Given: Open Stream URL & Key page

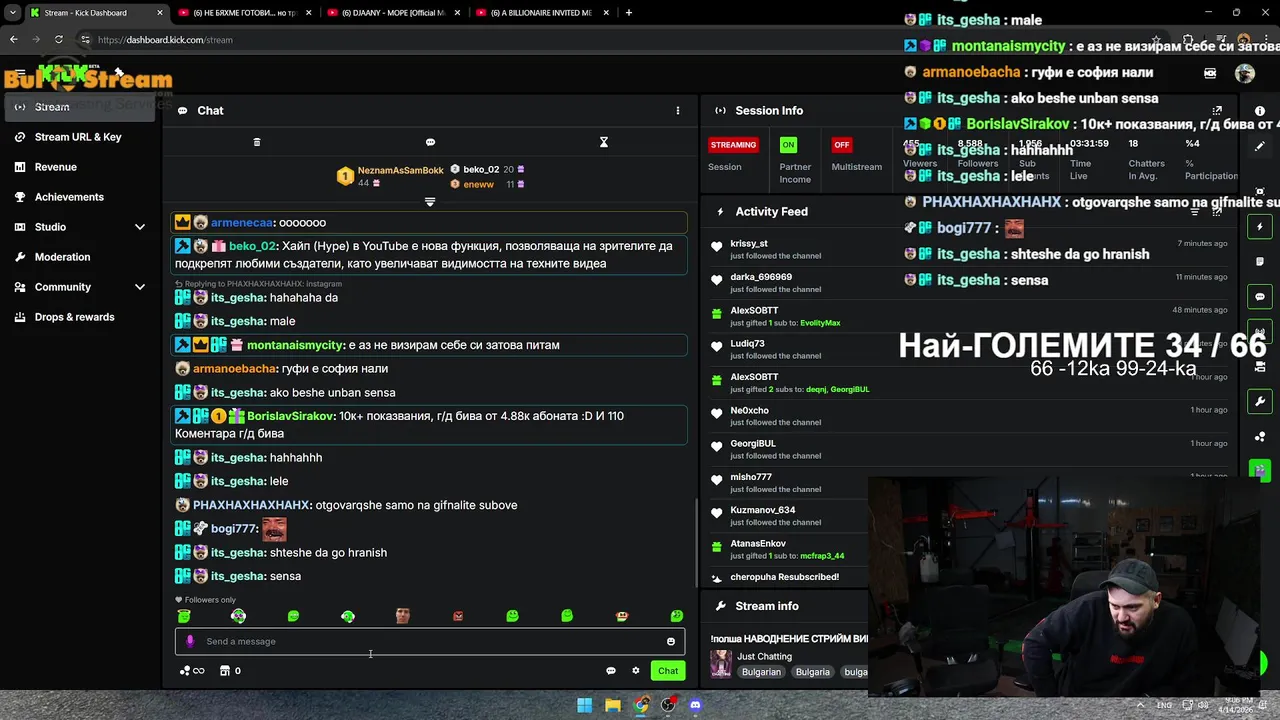Looking at the screenshot, I should (x=80, y=137).
